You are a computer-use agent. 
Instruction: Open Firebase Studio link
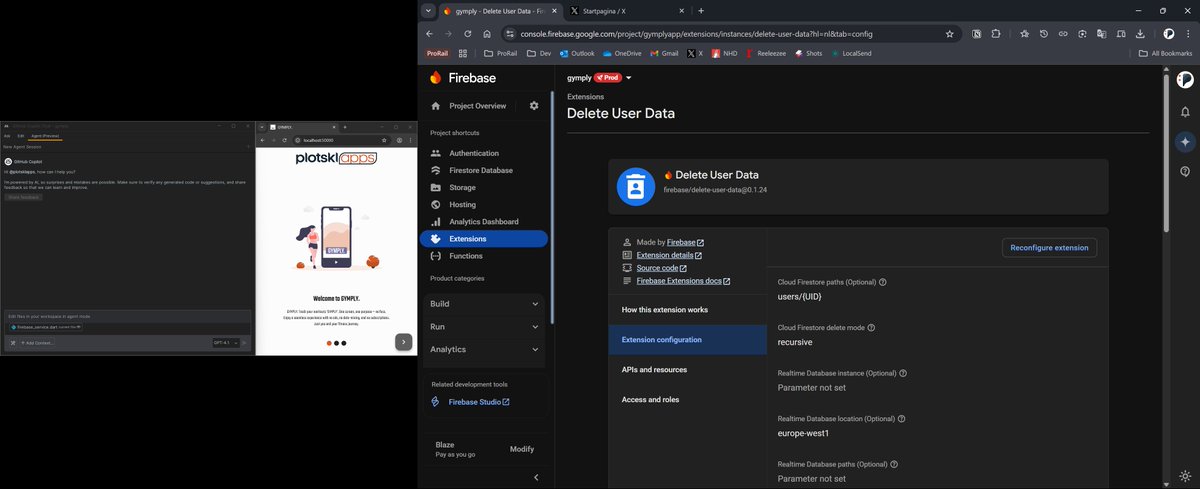pos(479,402)
